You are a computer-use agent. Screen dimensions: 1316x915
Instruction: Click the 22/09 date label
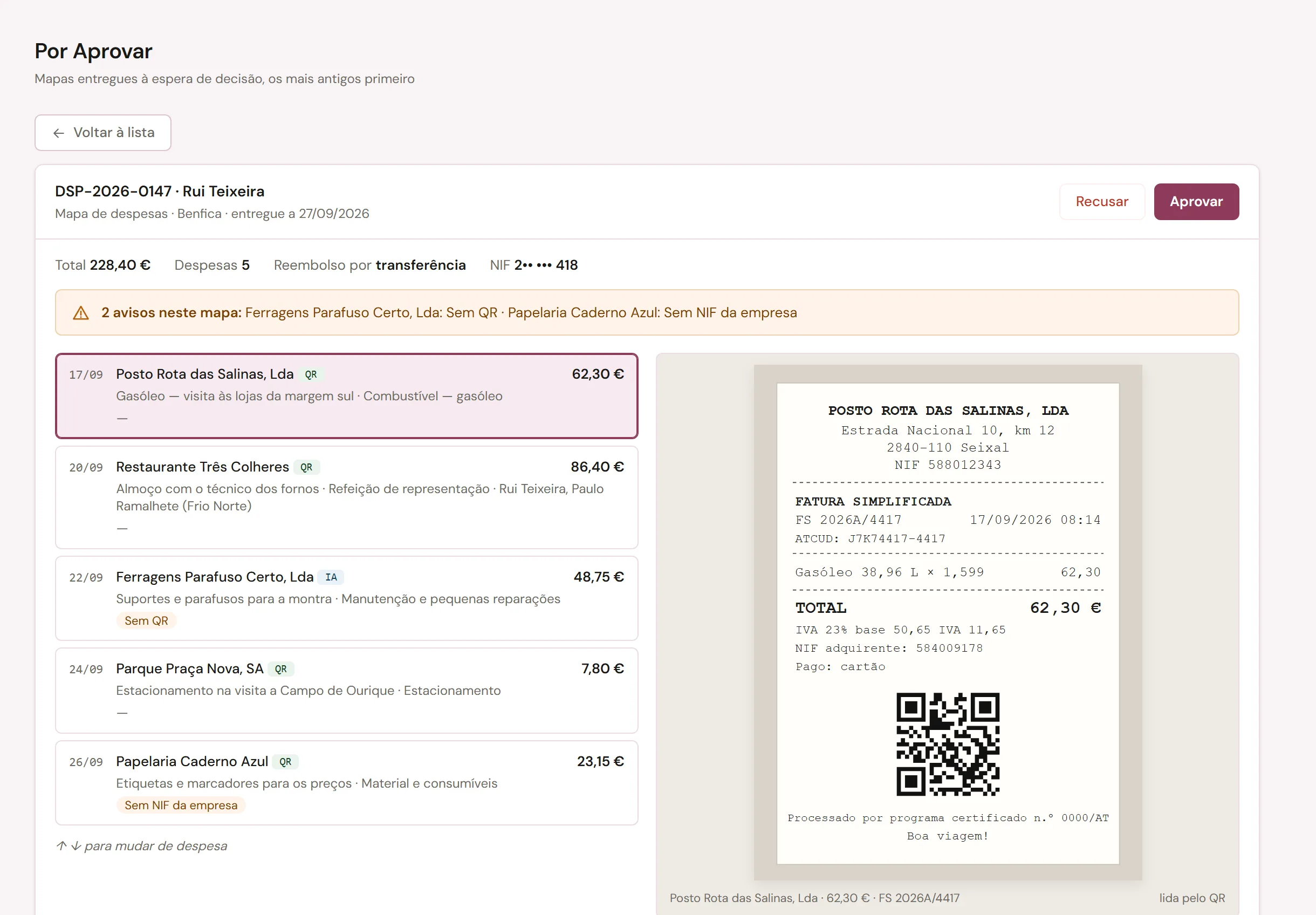click(86, 578)
